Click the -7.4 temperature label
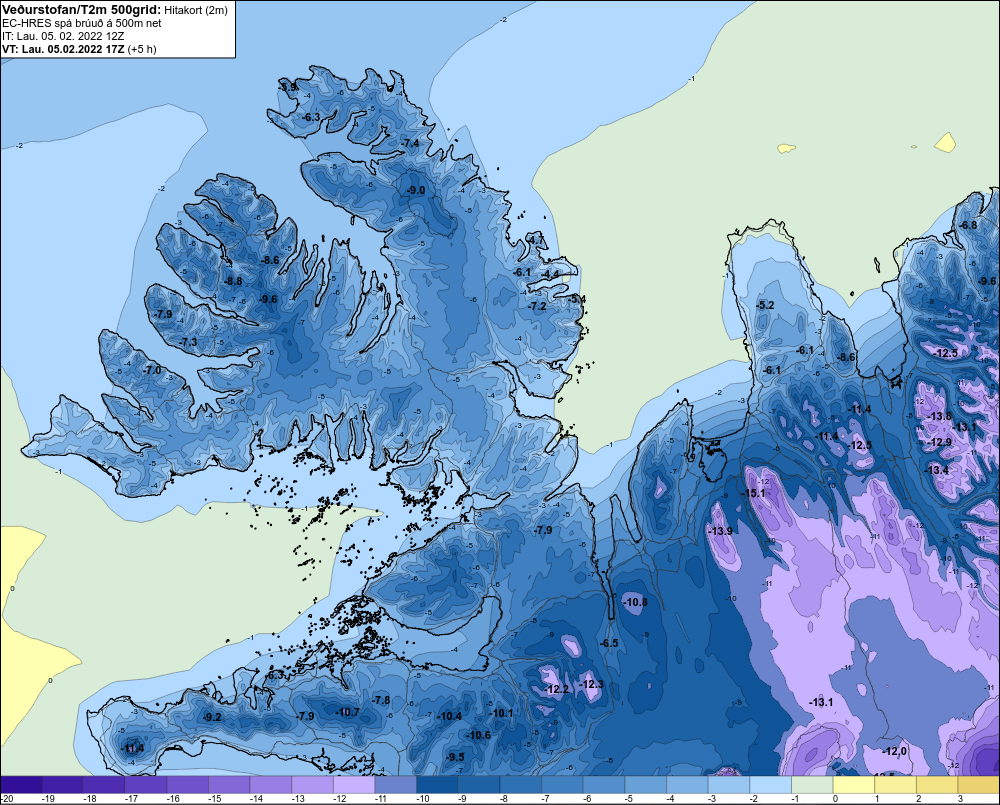The height and width of the screenshot is (805, 1000). click(411, 143)
